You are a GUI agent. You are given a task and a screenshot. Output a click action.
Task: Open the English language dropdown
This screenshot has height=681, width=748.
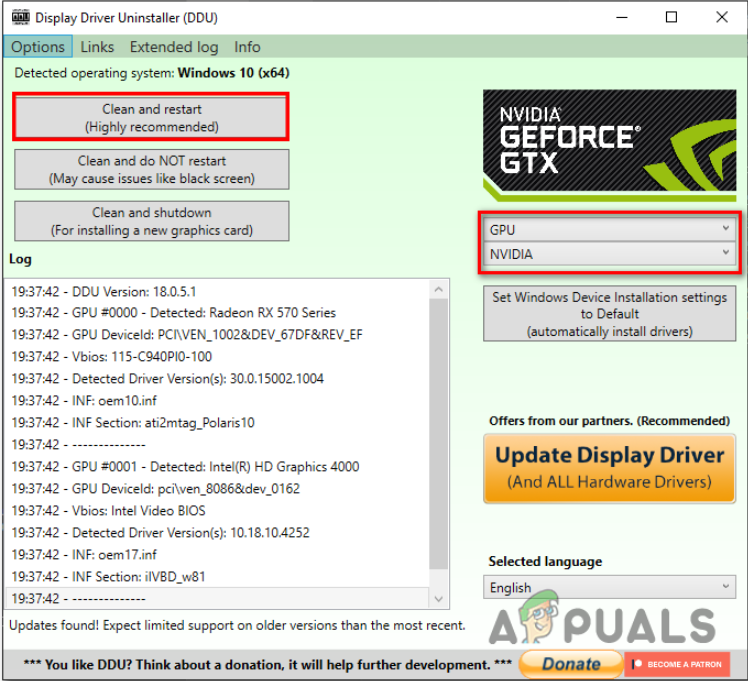[x=609, y=587]
